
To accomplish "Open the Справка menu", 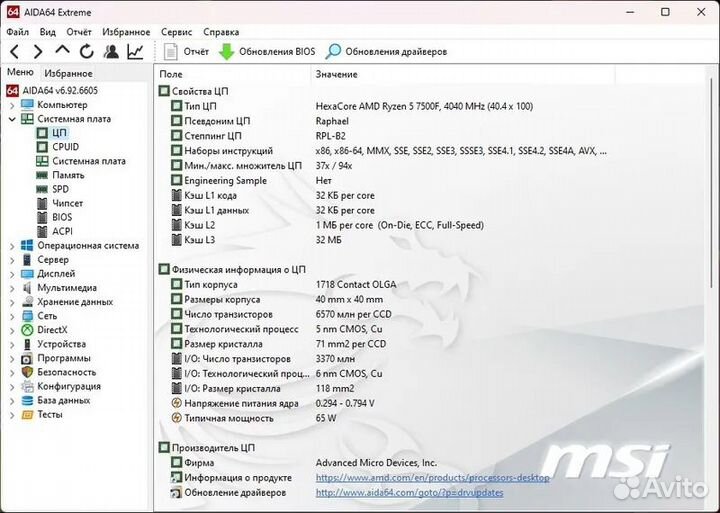I will (x=221, y=32).
